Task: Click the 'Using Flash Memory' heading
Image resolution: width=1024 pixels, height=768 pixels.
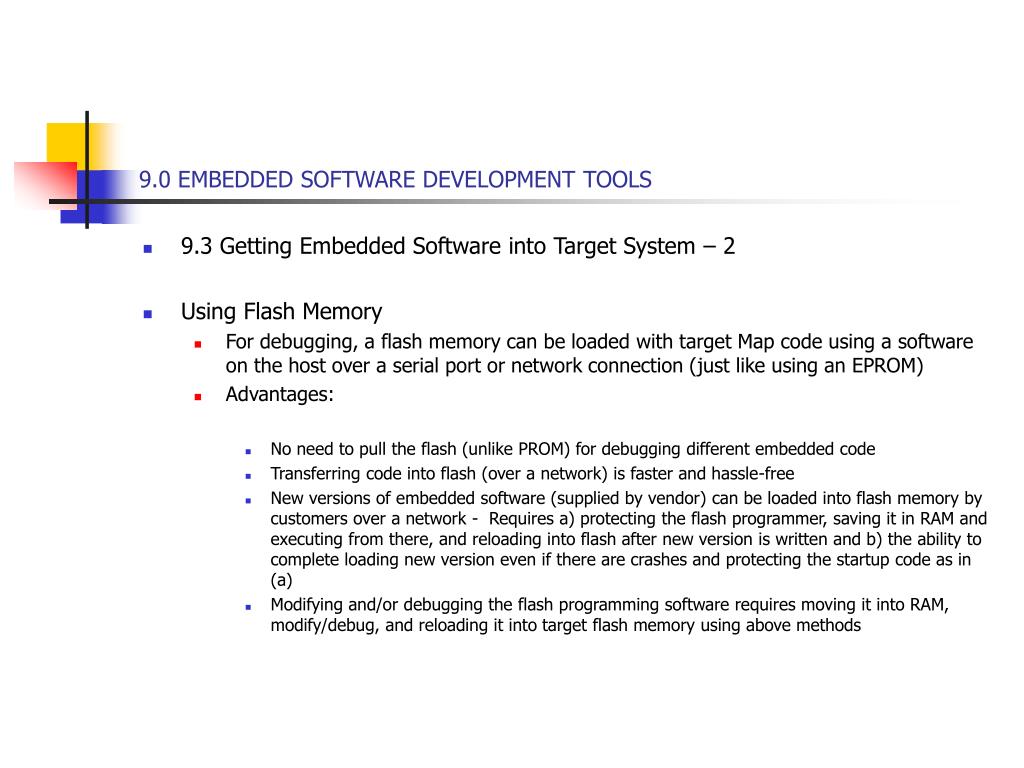Action: tap(281, 312)
